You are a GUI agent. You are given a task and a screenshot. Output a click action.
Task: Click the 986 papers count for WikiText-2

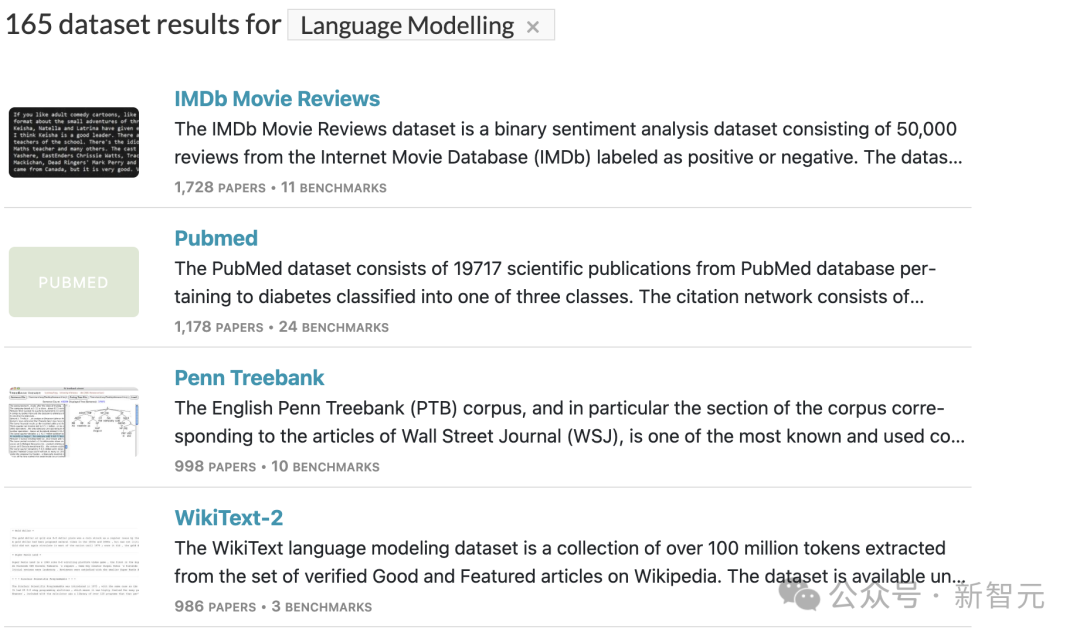pyautogui.click(x=215, y=607)
